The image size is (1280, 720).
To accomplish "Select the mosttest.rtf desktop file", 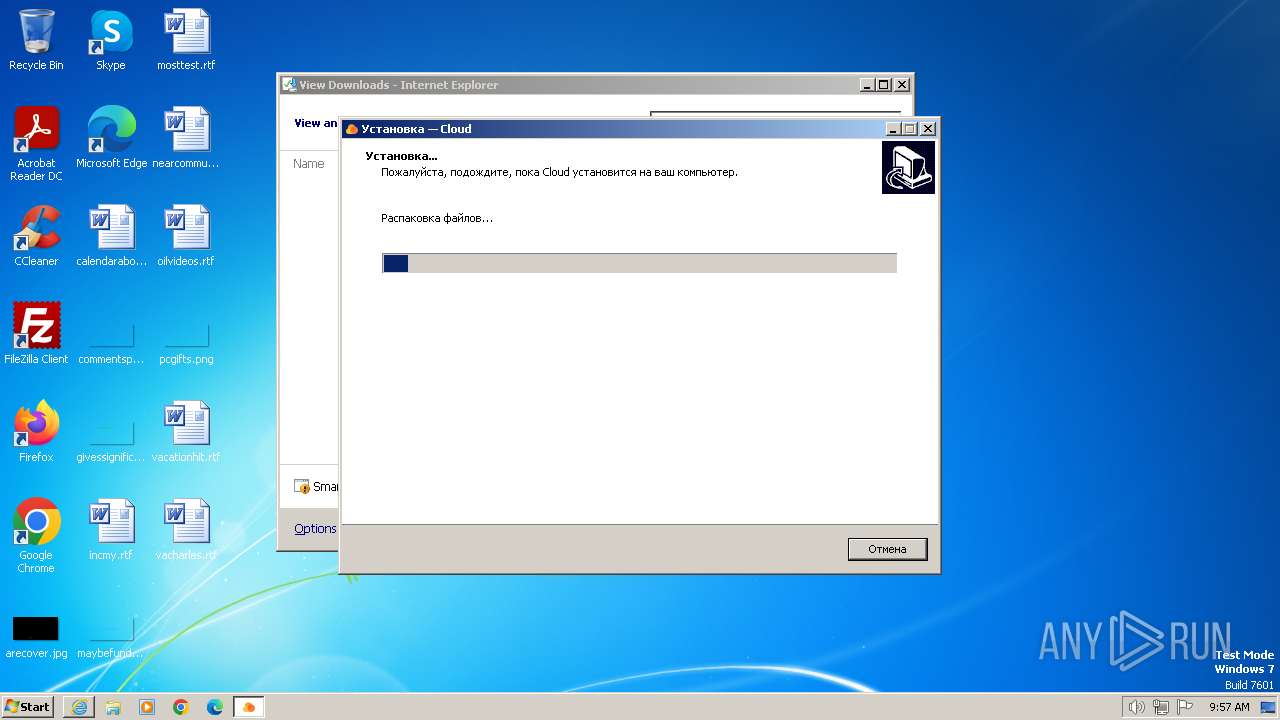I will [186, 40].
